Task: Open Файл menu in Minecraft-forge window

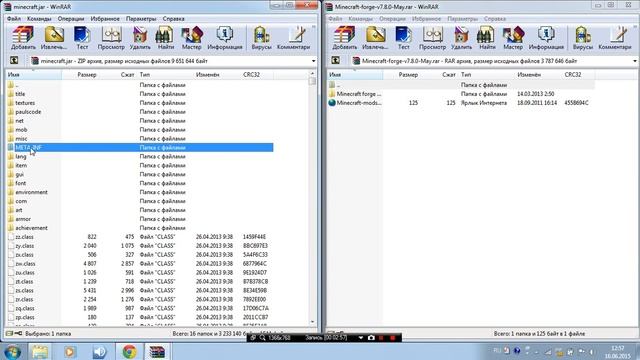Action: [x=335, y=19]
